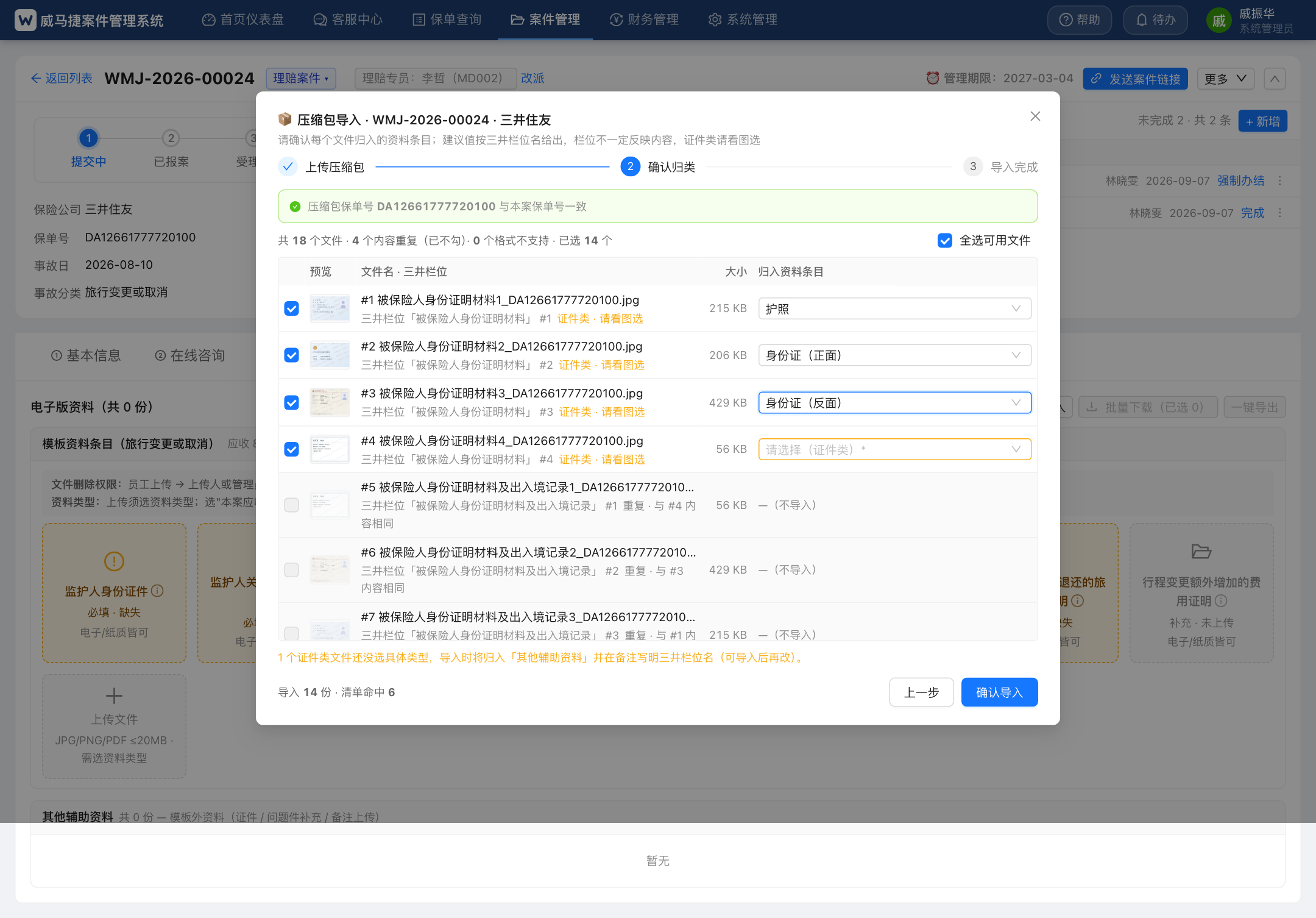The height and width of the screenshot is (918, 1316).
Task: Open 请选择（证件类）dropdown for file #4
Action: 894,450
